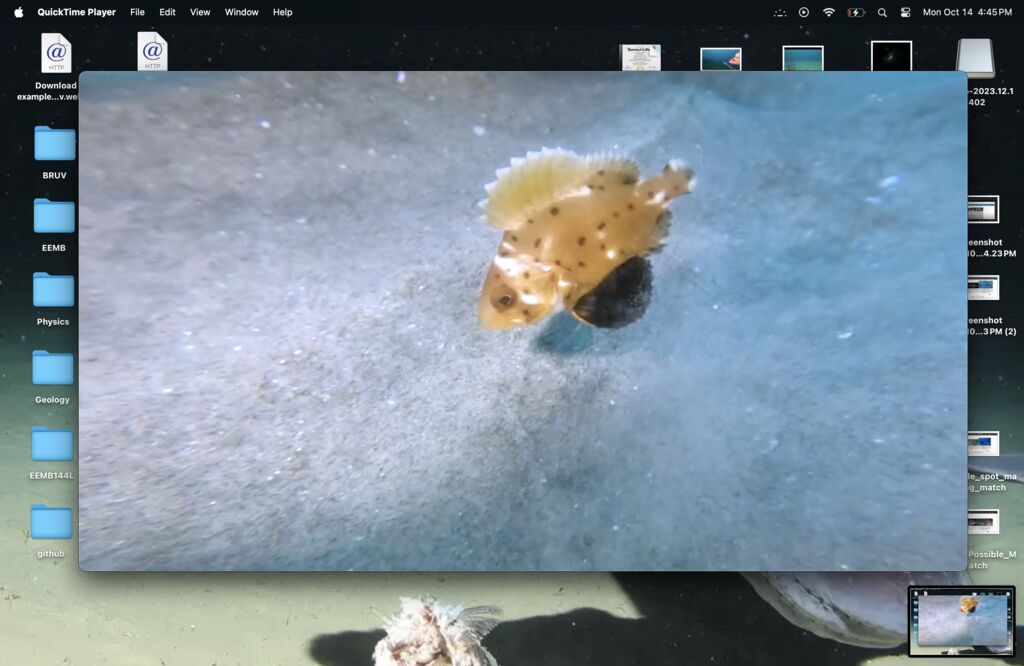Click the Wi-Fi status icon
Image resolution: width=1024 pixels, height=666 pixels.
828,12
